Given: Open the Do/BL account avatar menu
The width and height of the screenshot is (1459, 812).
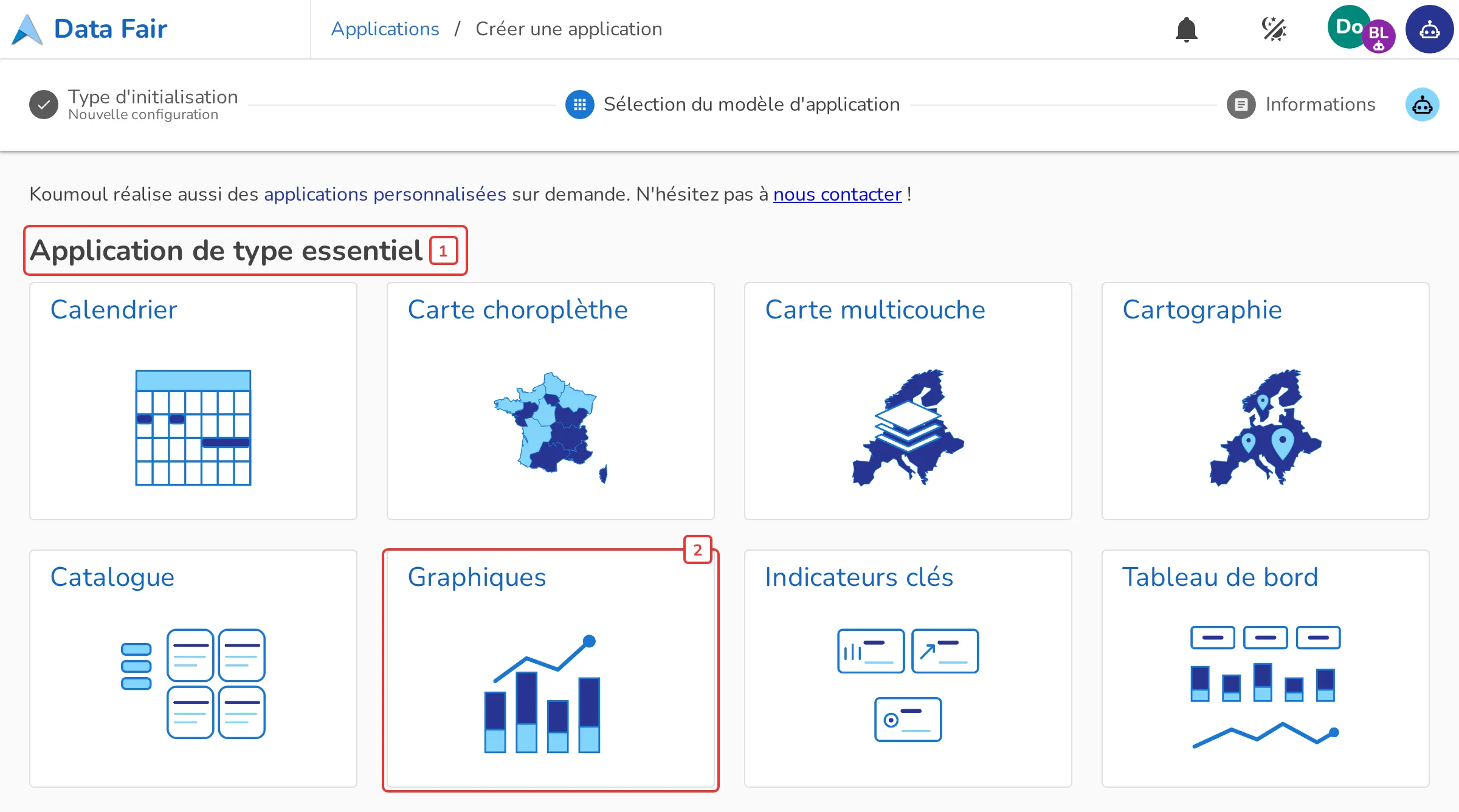Looking at the screenshot, I should coord(1361,29).
